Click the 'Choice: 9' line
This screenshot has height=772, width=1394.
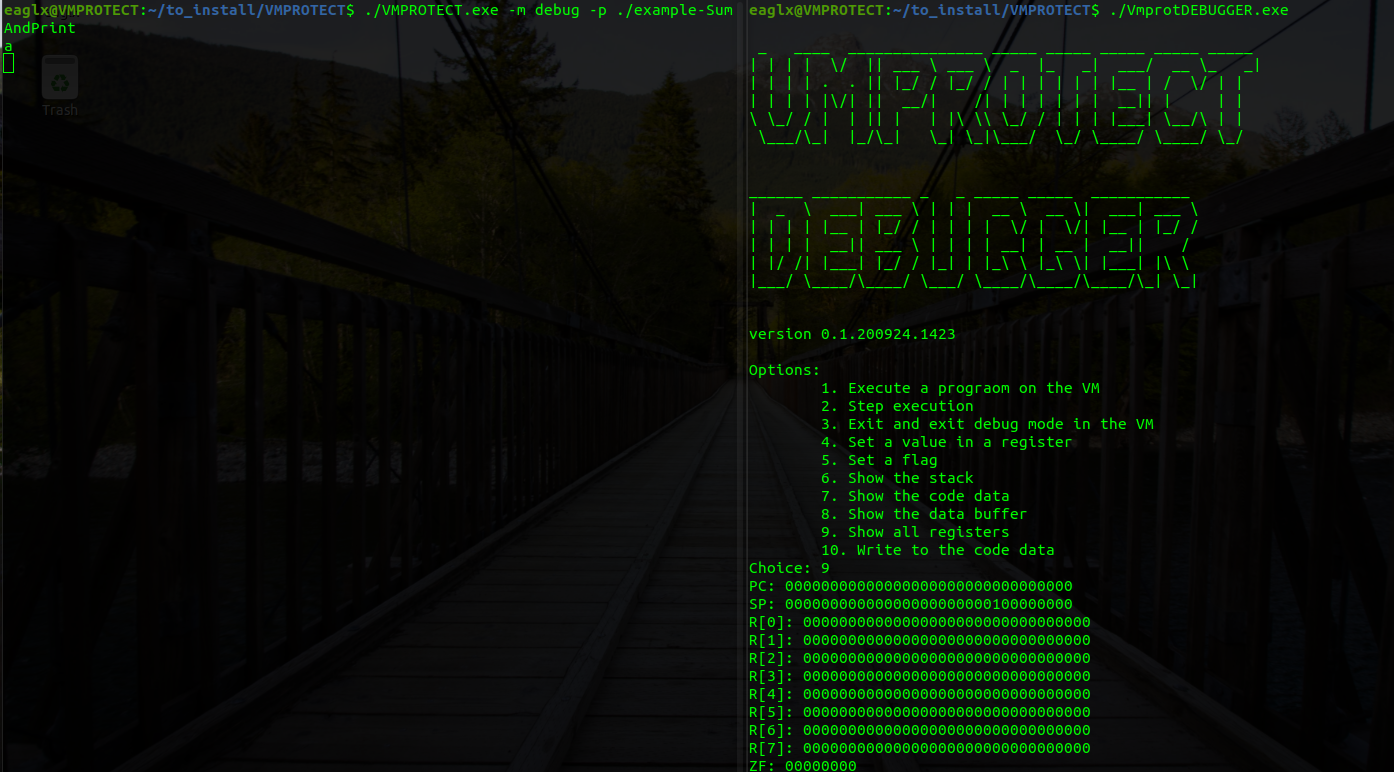(789, 568)
